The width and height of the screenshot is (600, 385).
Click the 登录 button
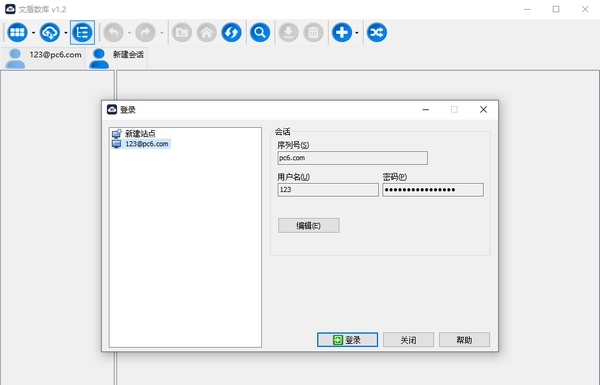point(347,340)
